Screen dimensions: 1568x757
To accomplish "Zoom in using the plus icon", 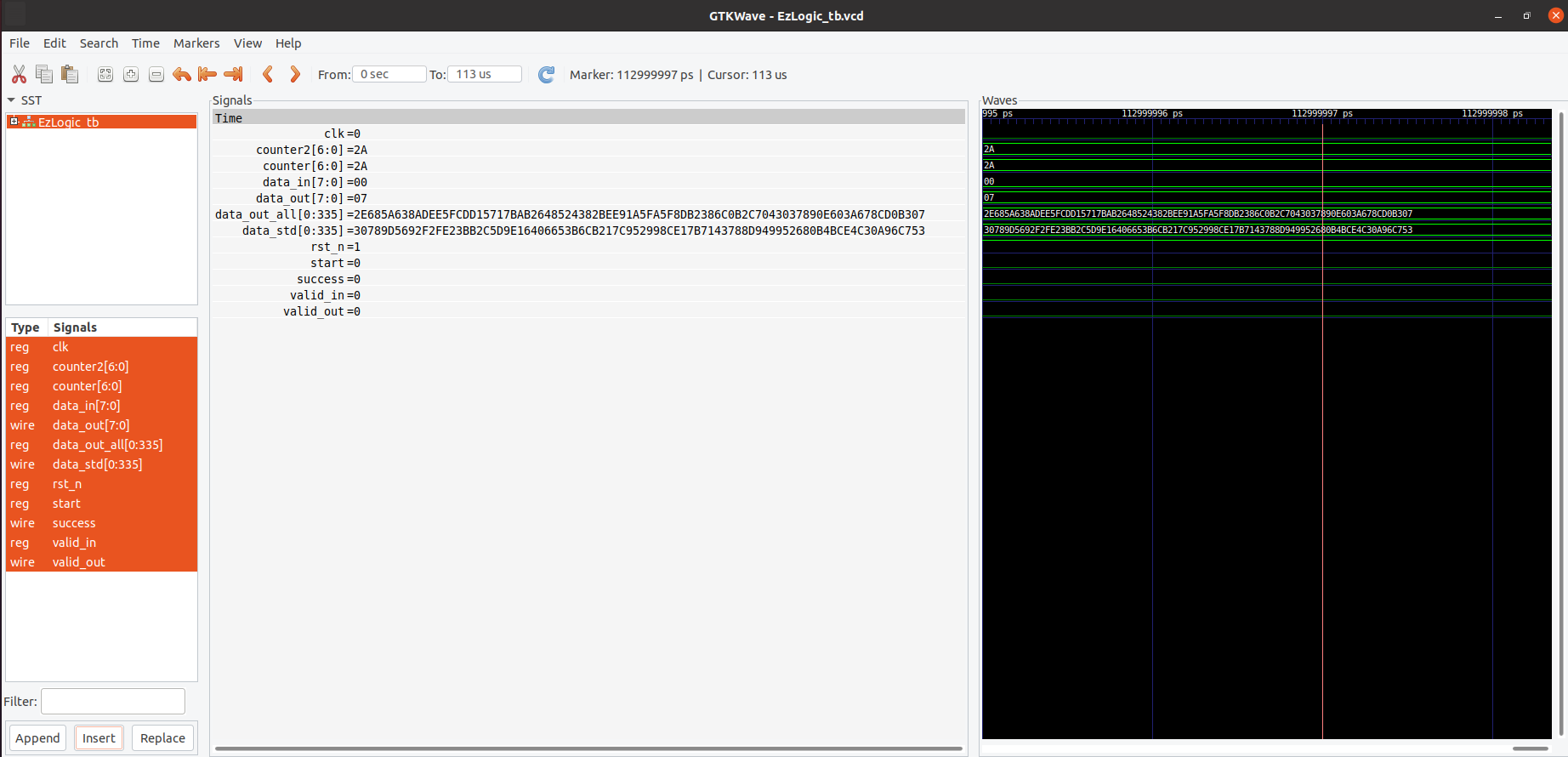I will tap(131, 75).
